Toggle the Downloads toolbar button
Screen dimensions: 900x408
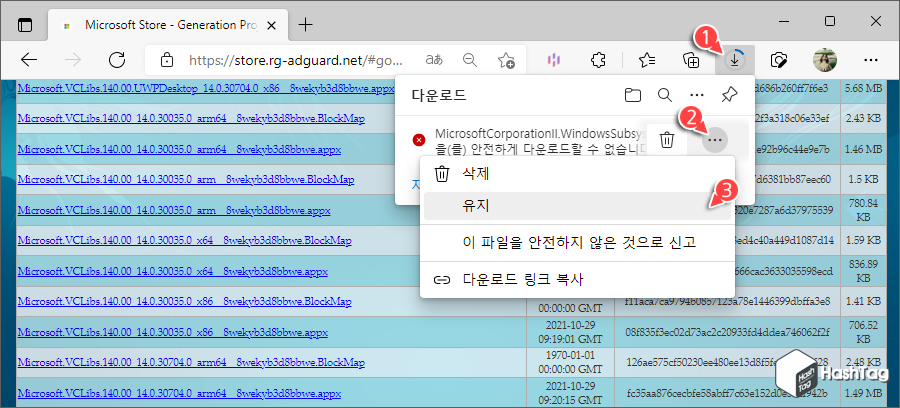point(735,60)
